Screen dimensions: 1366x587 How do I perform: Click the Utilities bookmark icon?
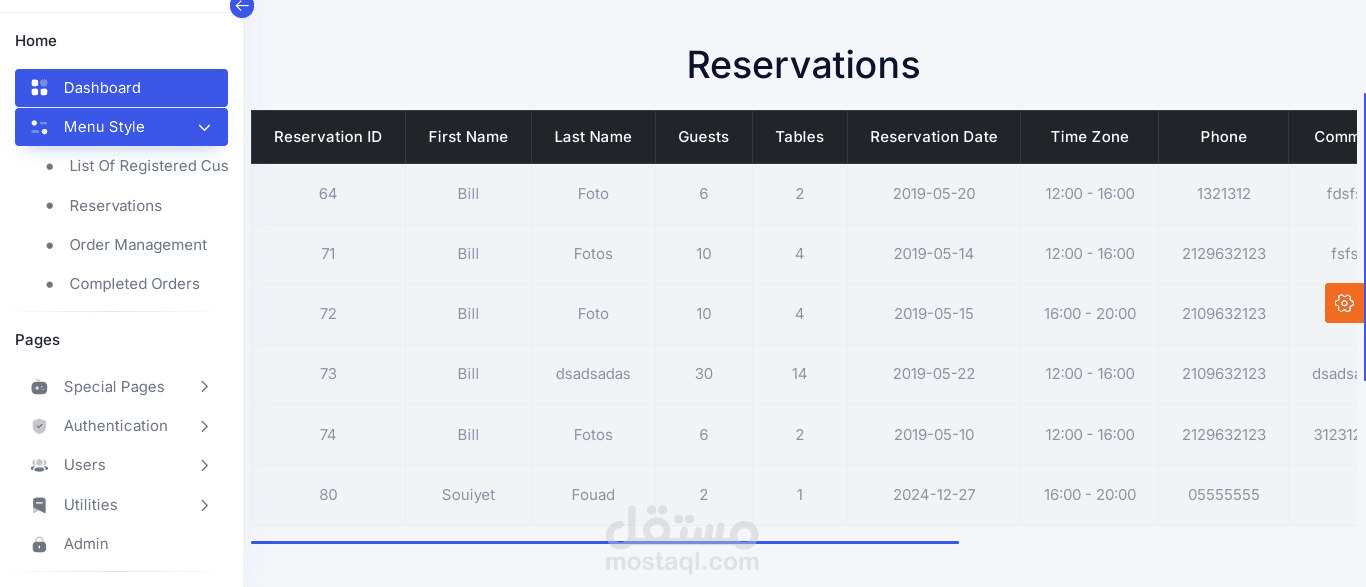point(39,505)
